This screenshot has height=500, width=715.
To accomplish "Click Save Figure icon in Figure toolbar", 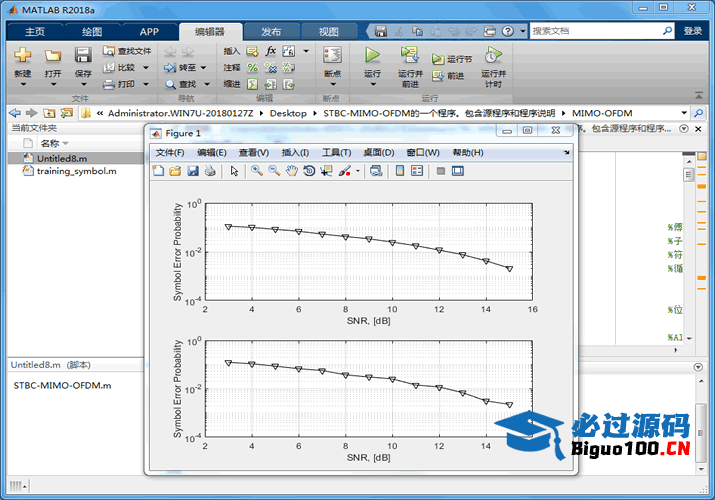I will tap(193, 171).
